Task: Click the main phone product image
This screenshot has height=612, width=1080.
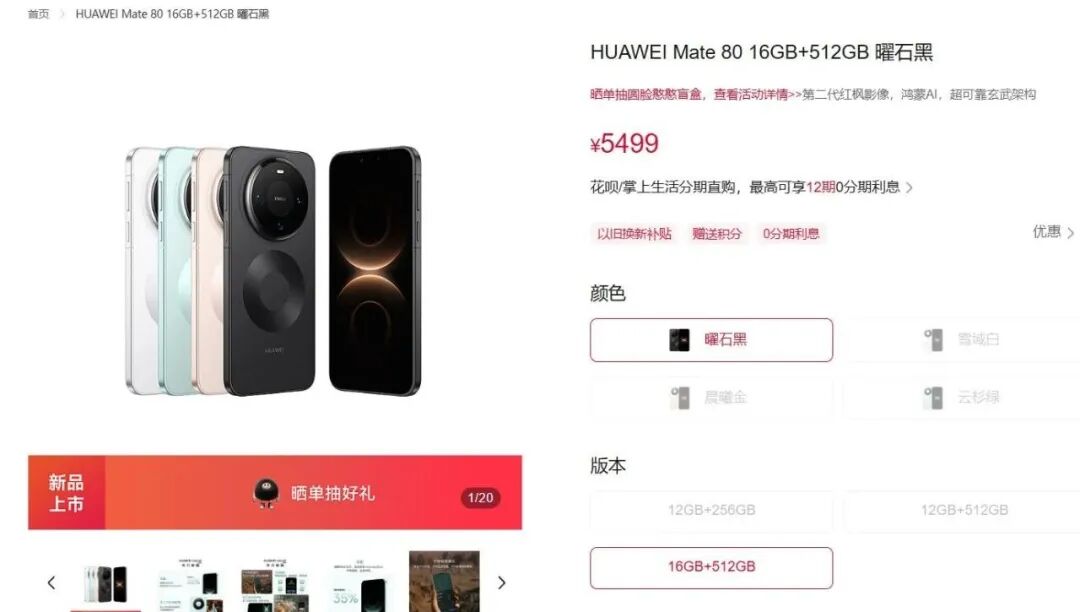Action: [273, 271]
